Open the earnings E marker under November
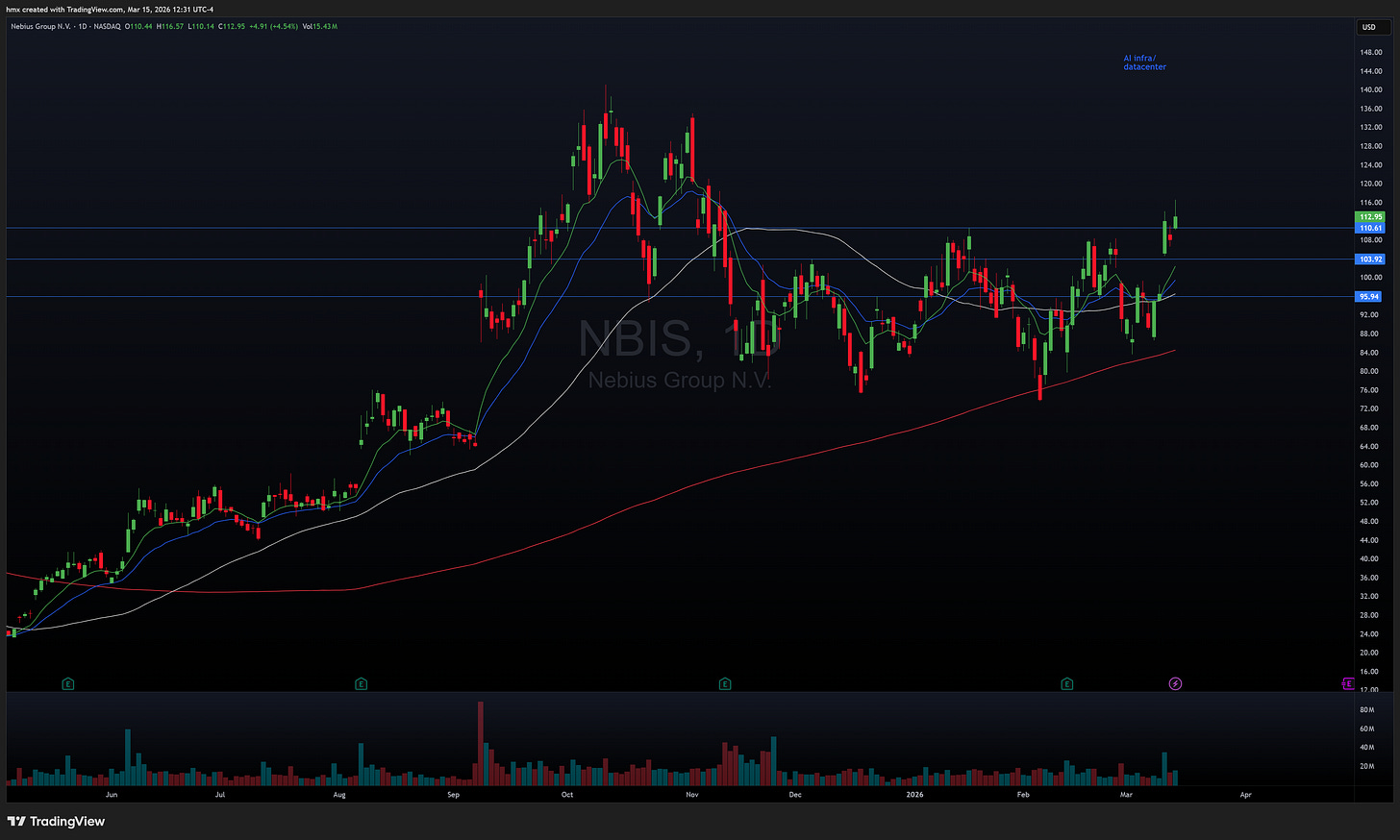Viewport: 1400px width, 840px height. point(725,684)
